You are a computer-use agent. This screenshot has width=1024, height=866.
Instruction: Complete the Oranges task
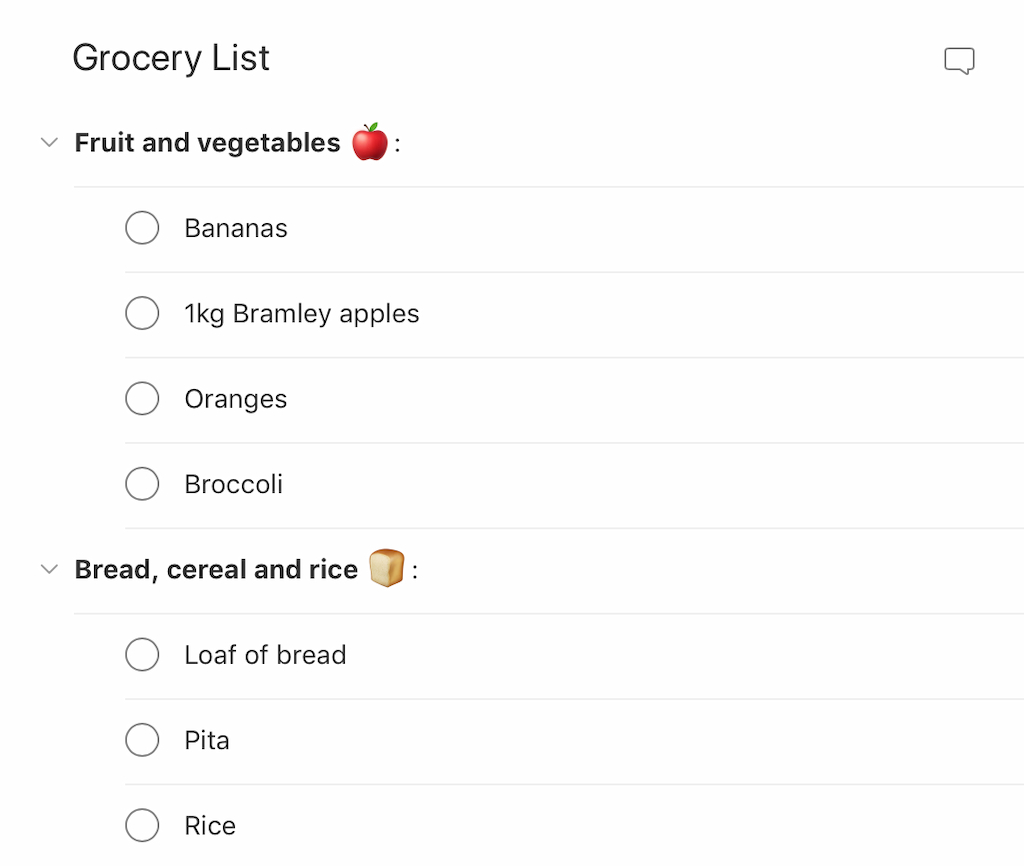[x=142, y=398]
